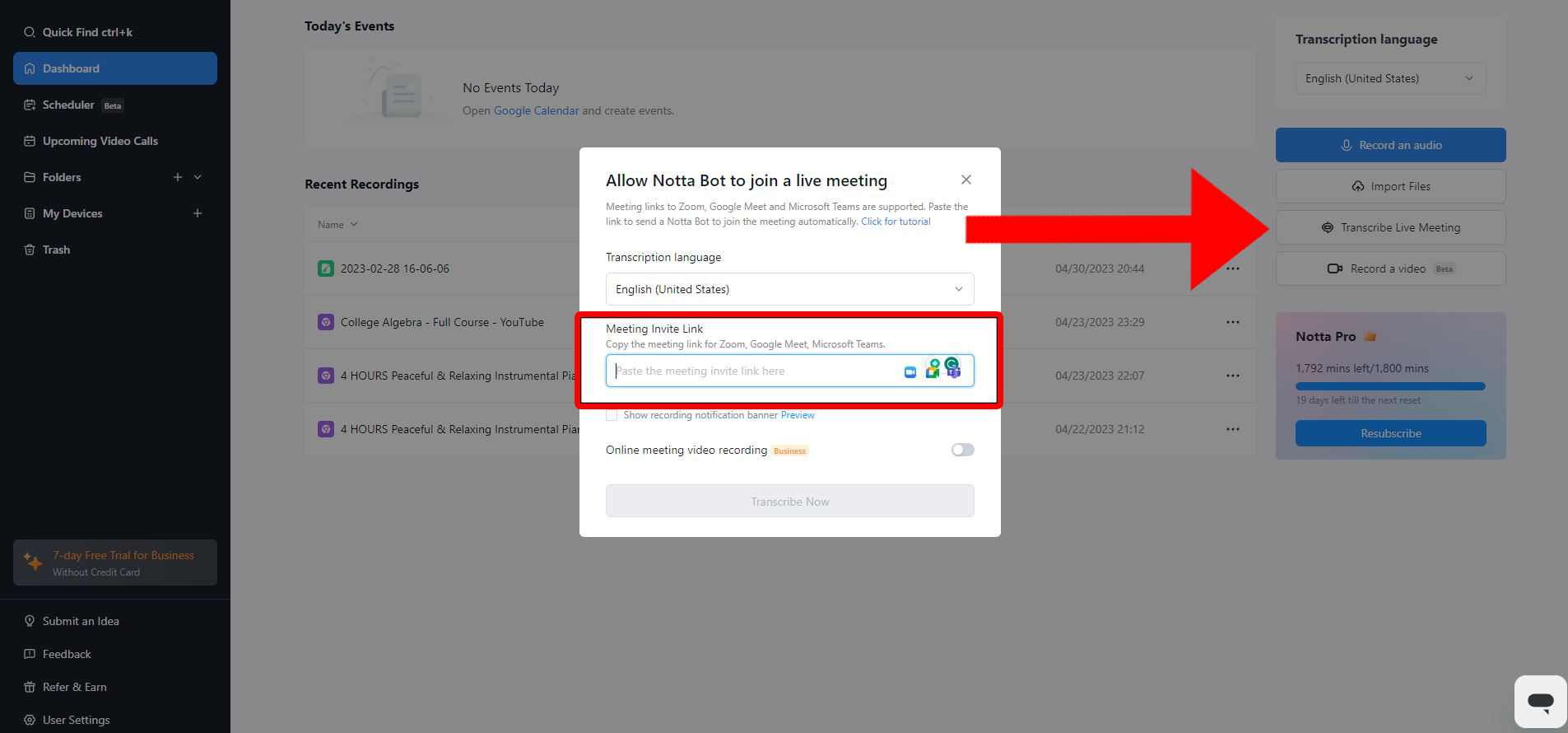1568x733 pixels.
Task: Open Google Calendar link
Action: pos(536,110)
